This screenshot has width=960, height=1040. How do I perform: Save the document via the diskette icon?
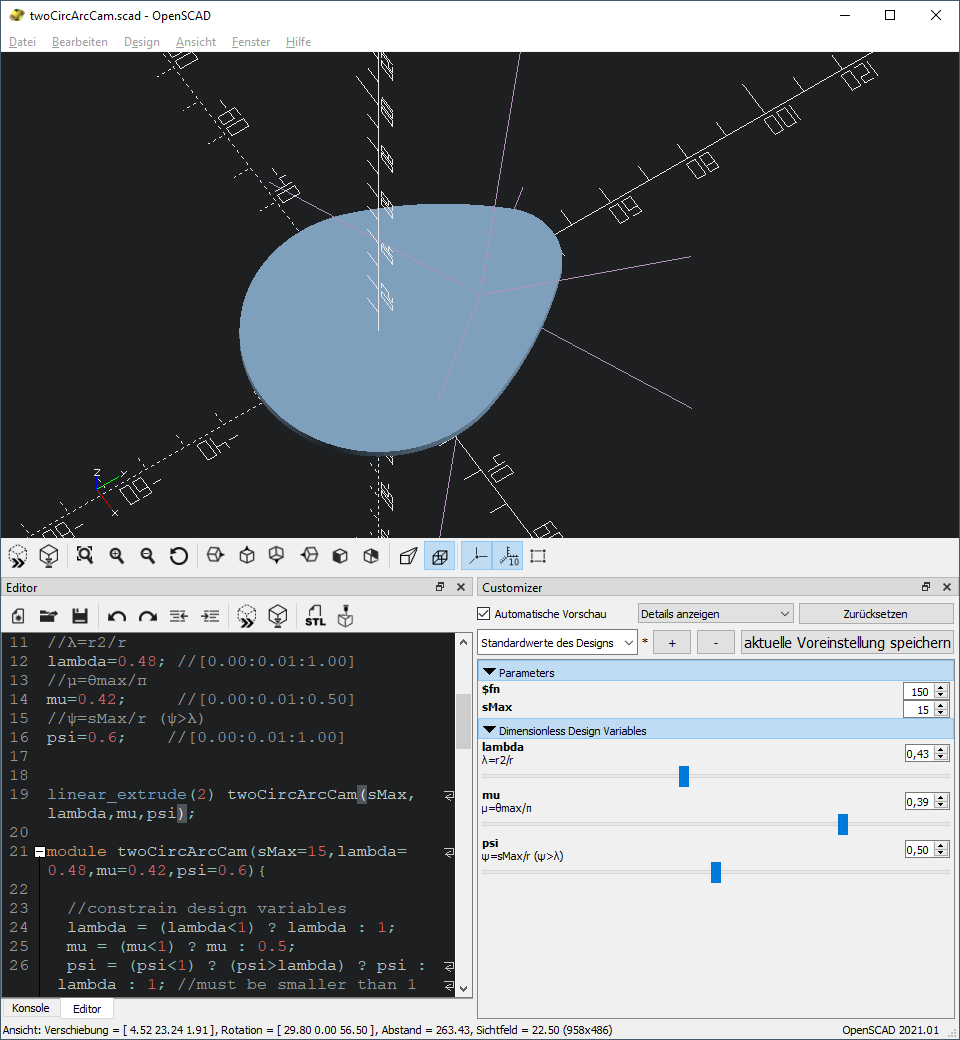click(80, 616)
